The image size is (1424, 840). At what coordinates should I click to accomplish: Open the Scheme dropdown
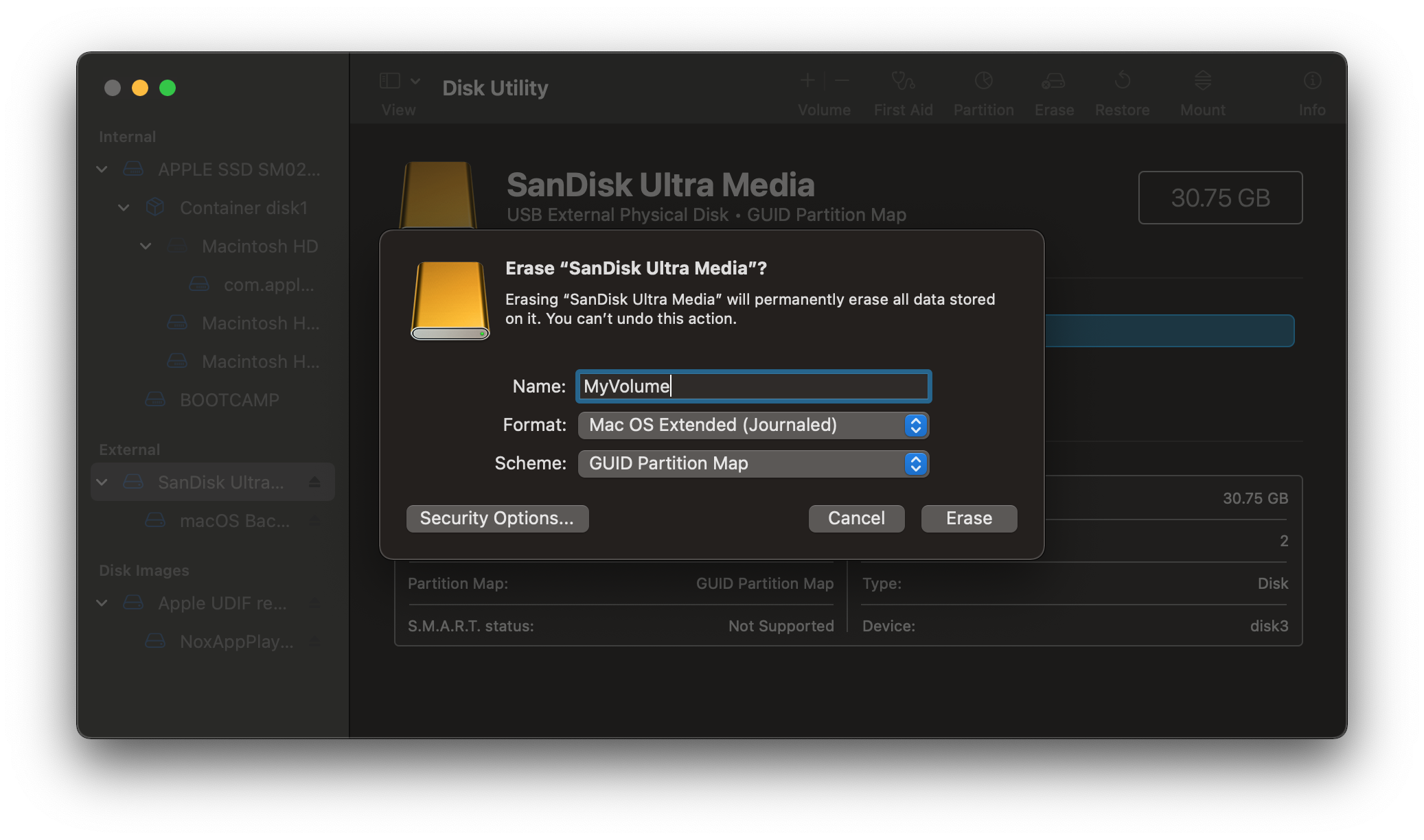(753, 463)
